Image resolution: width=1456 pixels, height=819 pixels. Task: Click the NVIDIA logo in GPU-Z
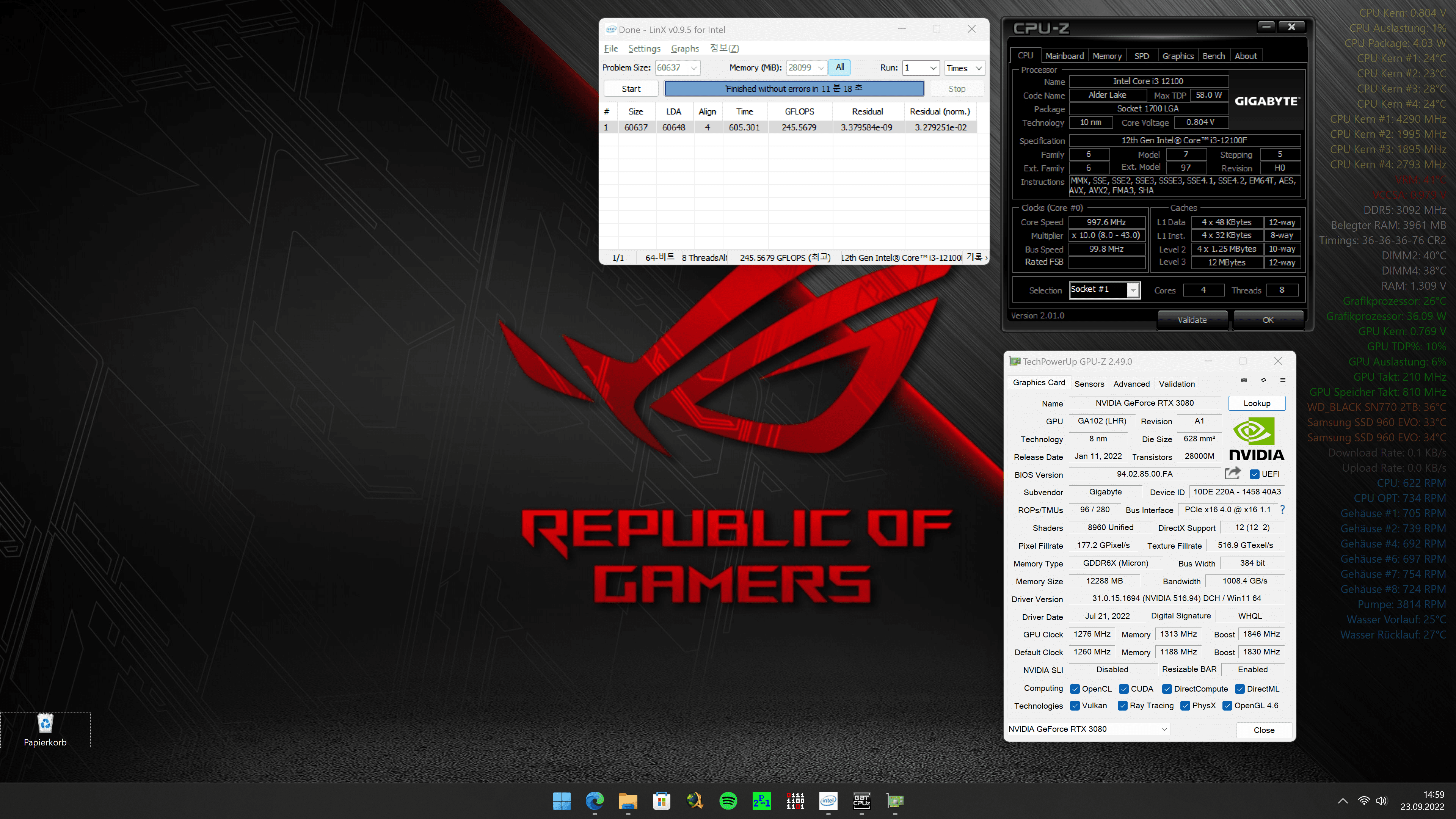(1257, 439)
